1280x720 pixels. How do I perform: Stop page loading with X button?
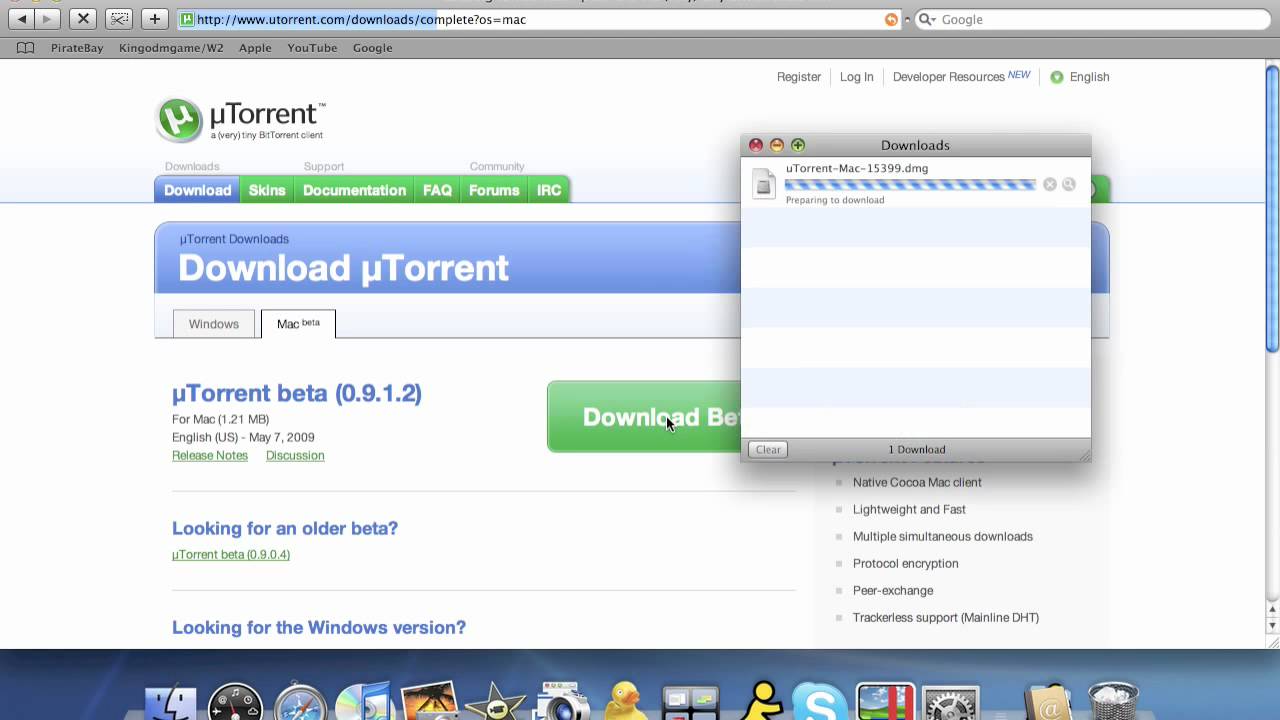tap(84, 19)
